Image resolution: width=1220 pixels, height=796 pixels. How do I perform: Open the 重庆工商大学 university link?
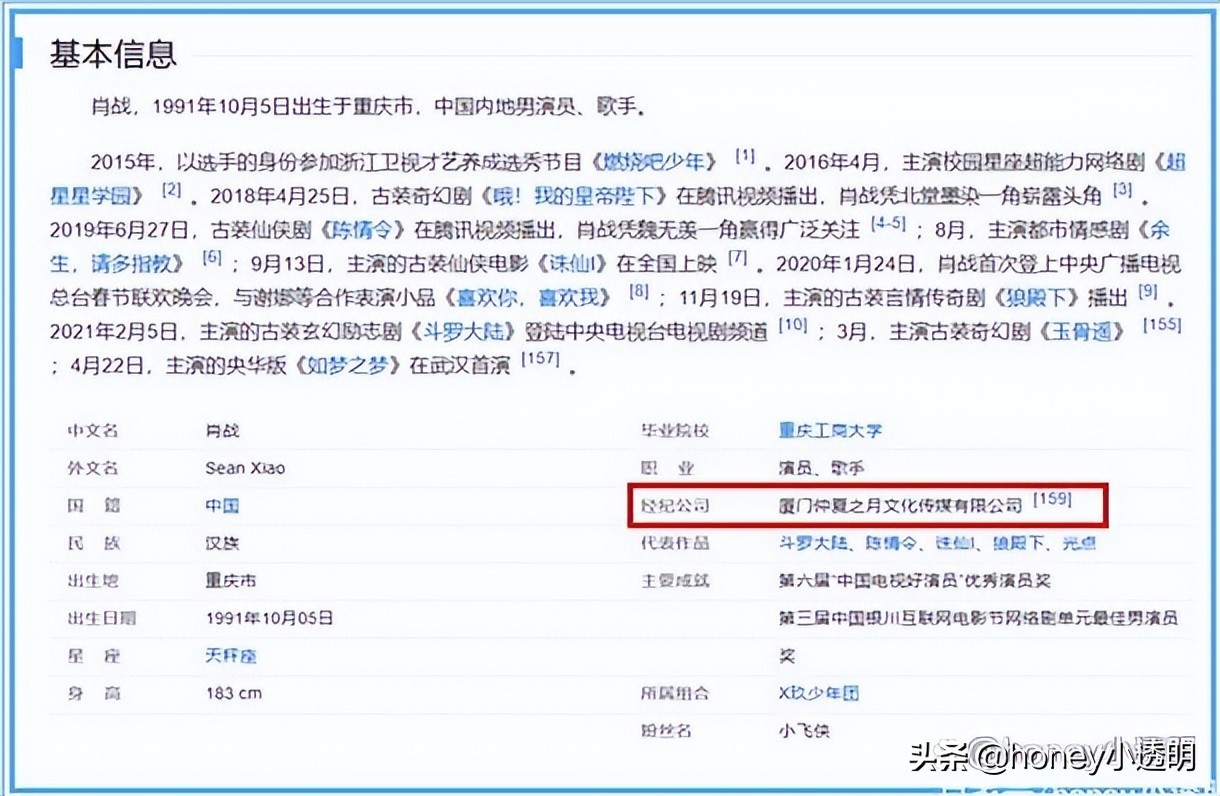point(830,431)
